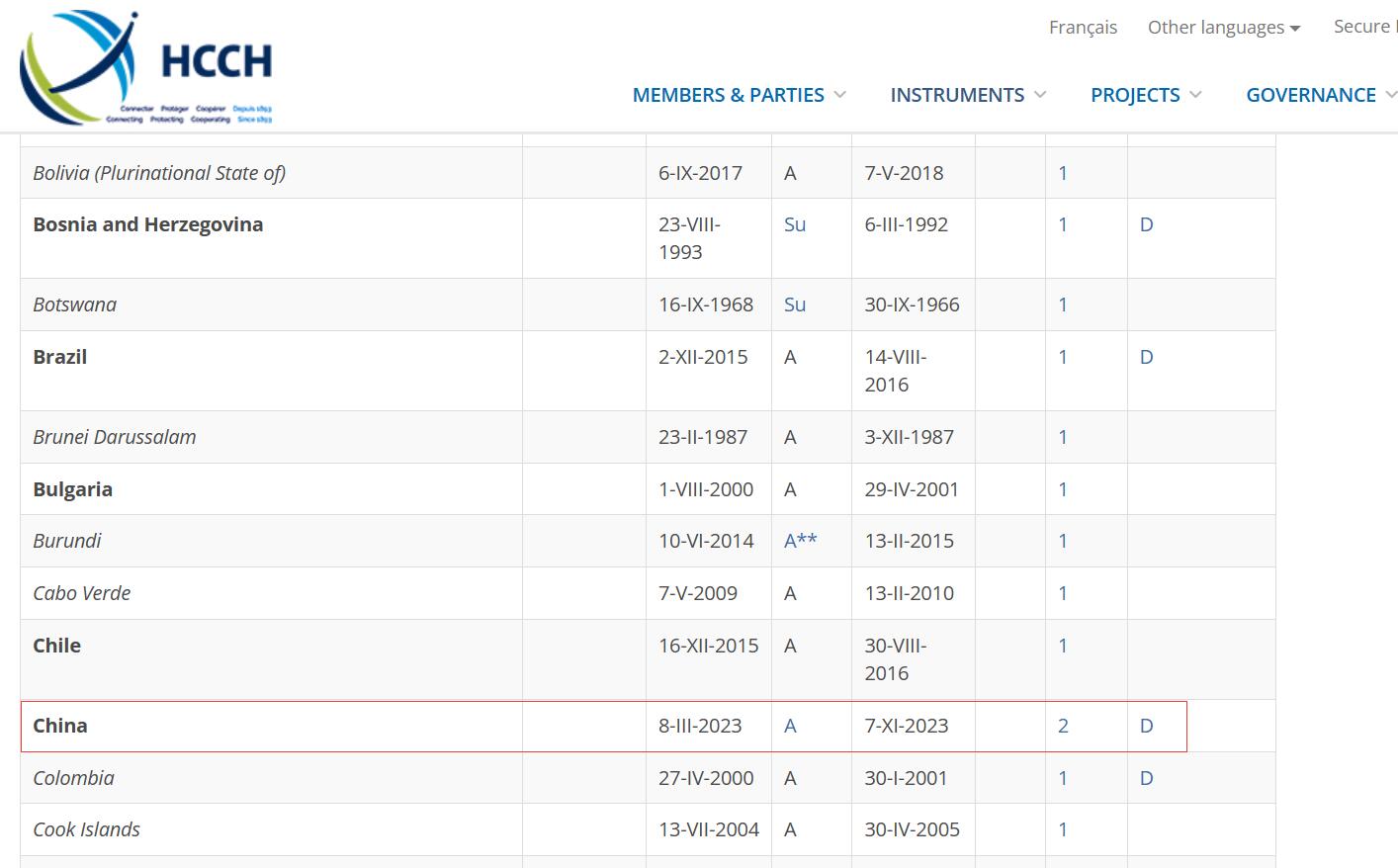Open the D declarations link for China
This screenshot has width=1398, height=868.
click(1146, 726)
